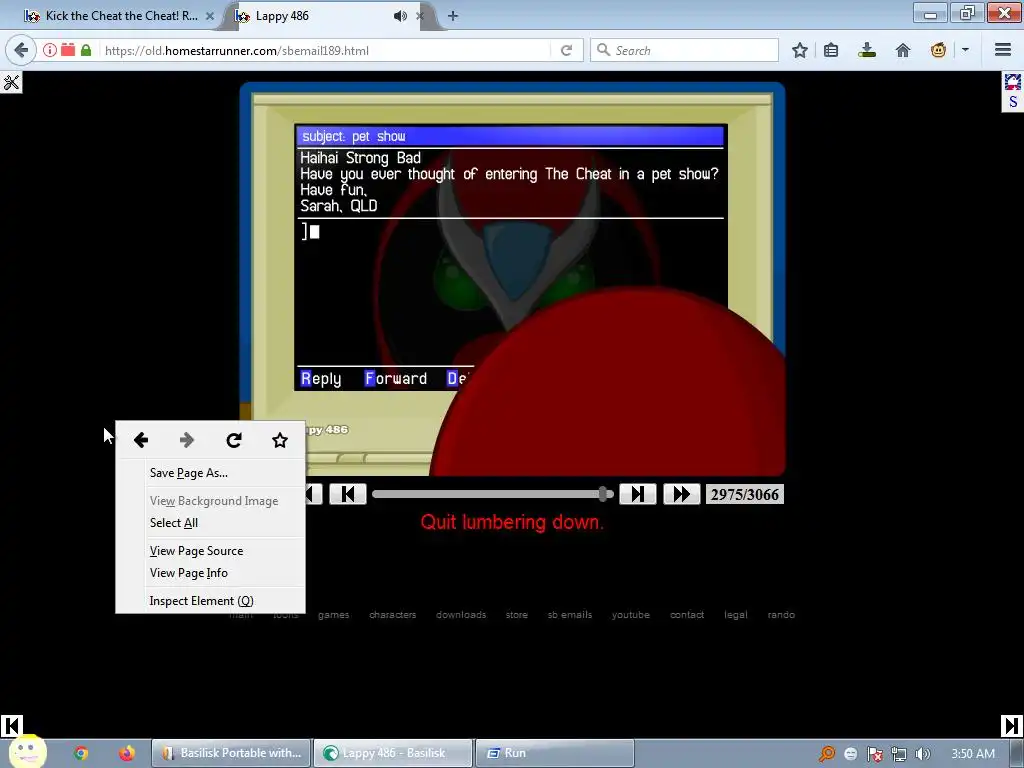This screenshot has height=768, width=1024.
Task: Close the Kick the Cheat tab
Action: (210, 16)
